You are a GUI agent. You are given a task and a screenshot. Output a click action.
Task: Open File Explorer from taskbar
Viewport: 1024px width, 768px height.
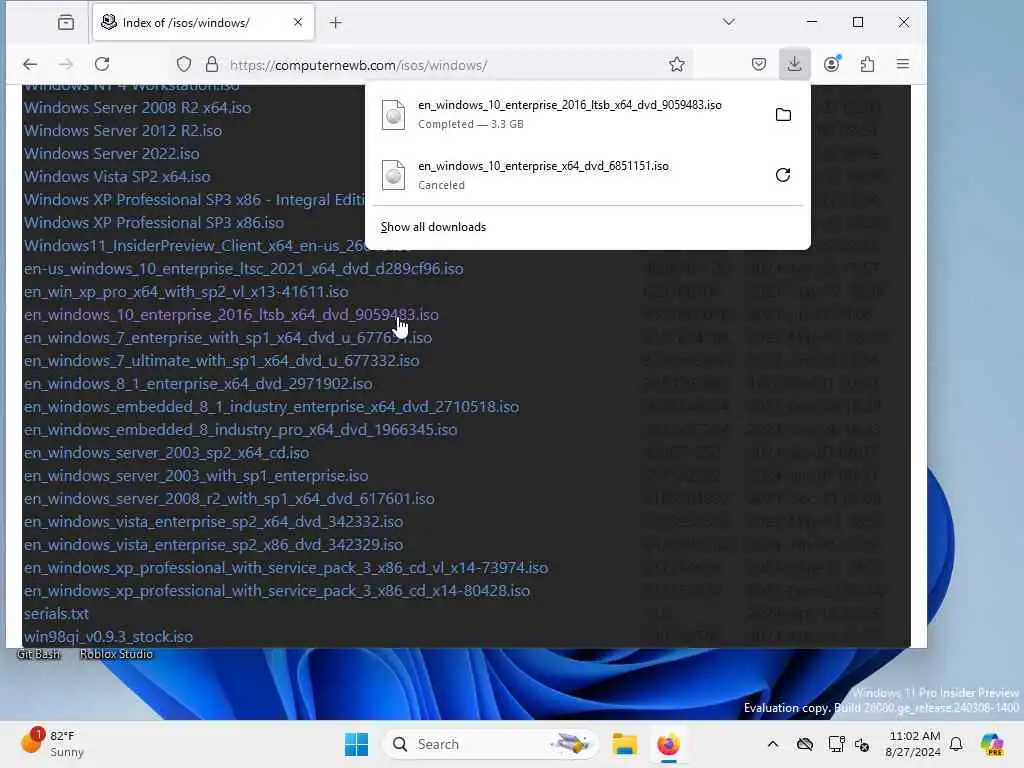tap(624, 744)
